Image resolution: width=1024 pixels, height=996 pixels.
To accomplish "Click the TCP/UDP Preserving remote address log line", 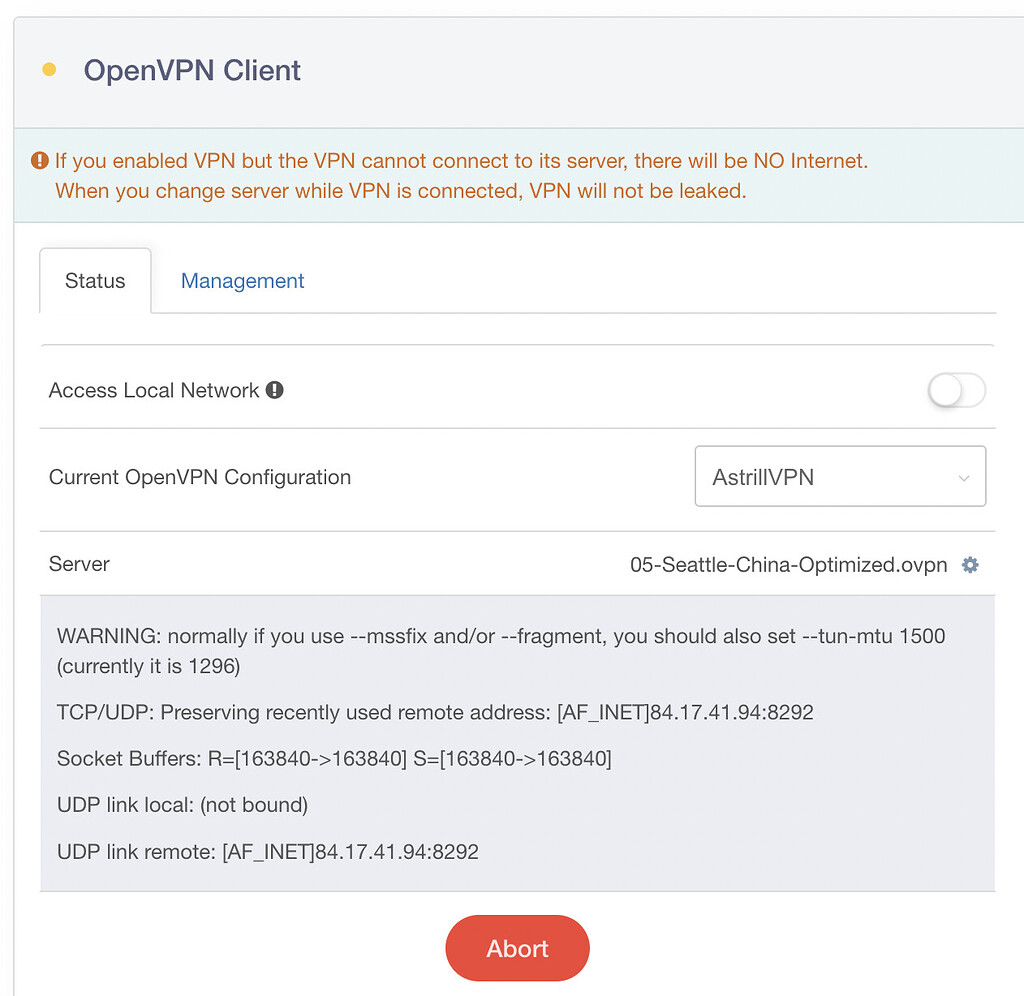I will pyautogui.click(x=435, y=713).
